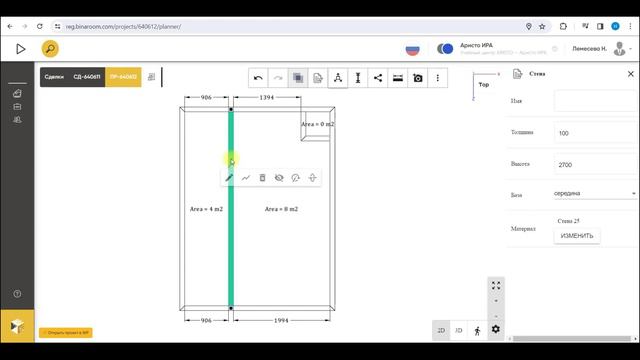The width and height of the screenshot is (640, 360).
Task: Select the yellow ПР-640612 tab
Action: [123, 77]
